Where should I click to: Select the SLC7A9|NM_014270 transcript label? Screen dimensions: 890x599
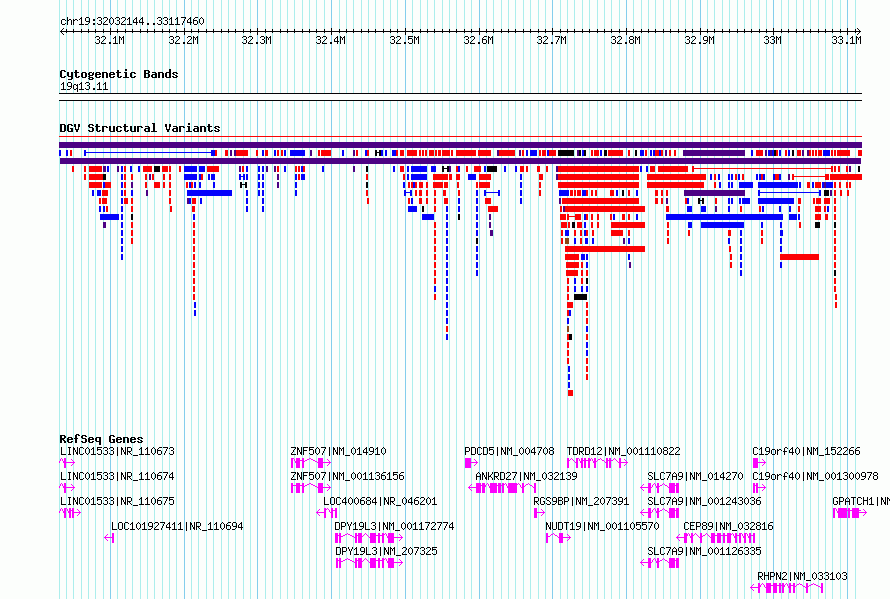point(695,476)
